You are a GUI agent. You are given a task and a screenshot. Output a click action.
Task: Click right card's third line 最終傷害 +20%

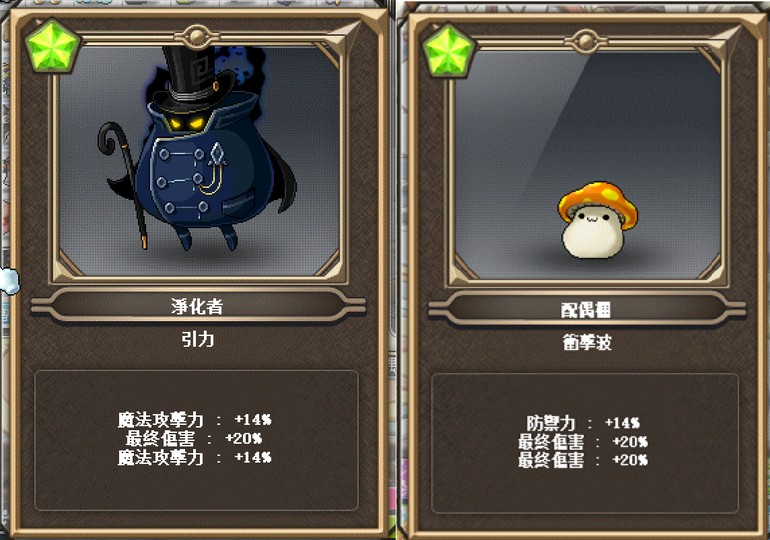click(x=583, y=460)
